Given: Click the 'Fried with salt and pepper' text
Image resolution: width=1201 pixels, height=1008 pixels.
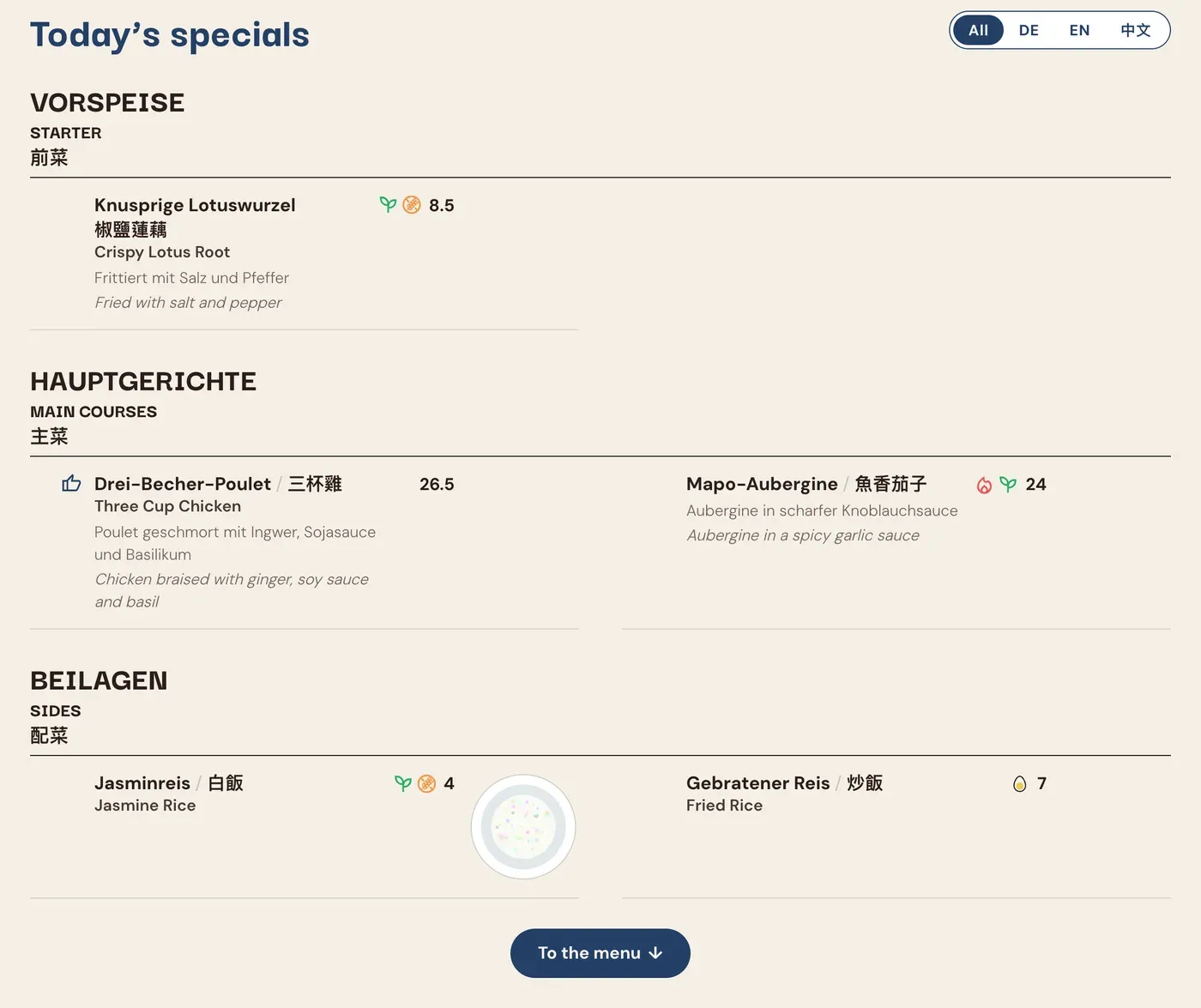Looking at the screenshot, I should pos(188,303).
